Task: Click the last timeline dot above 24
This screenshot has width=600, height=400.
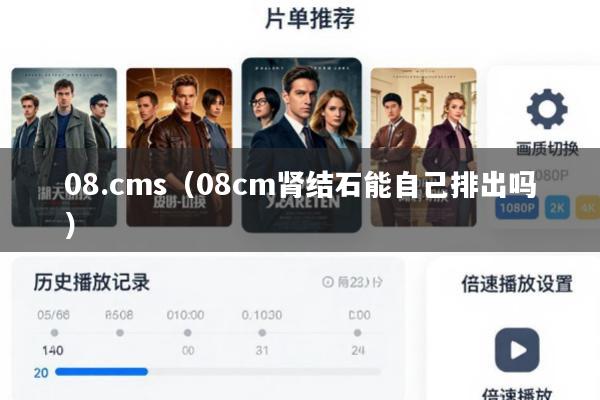Action: pyautogui.click(x=357, y=333)
